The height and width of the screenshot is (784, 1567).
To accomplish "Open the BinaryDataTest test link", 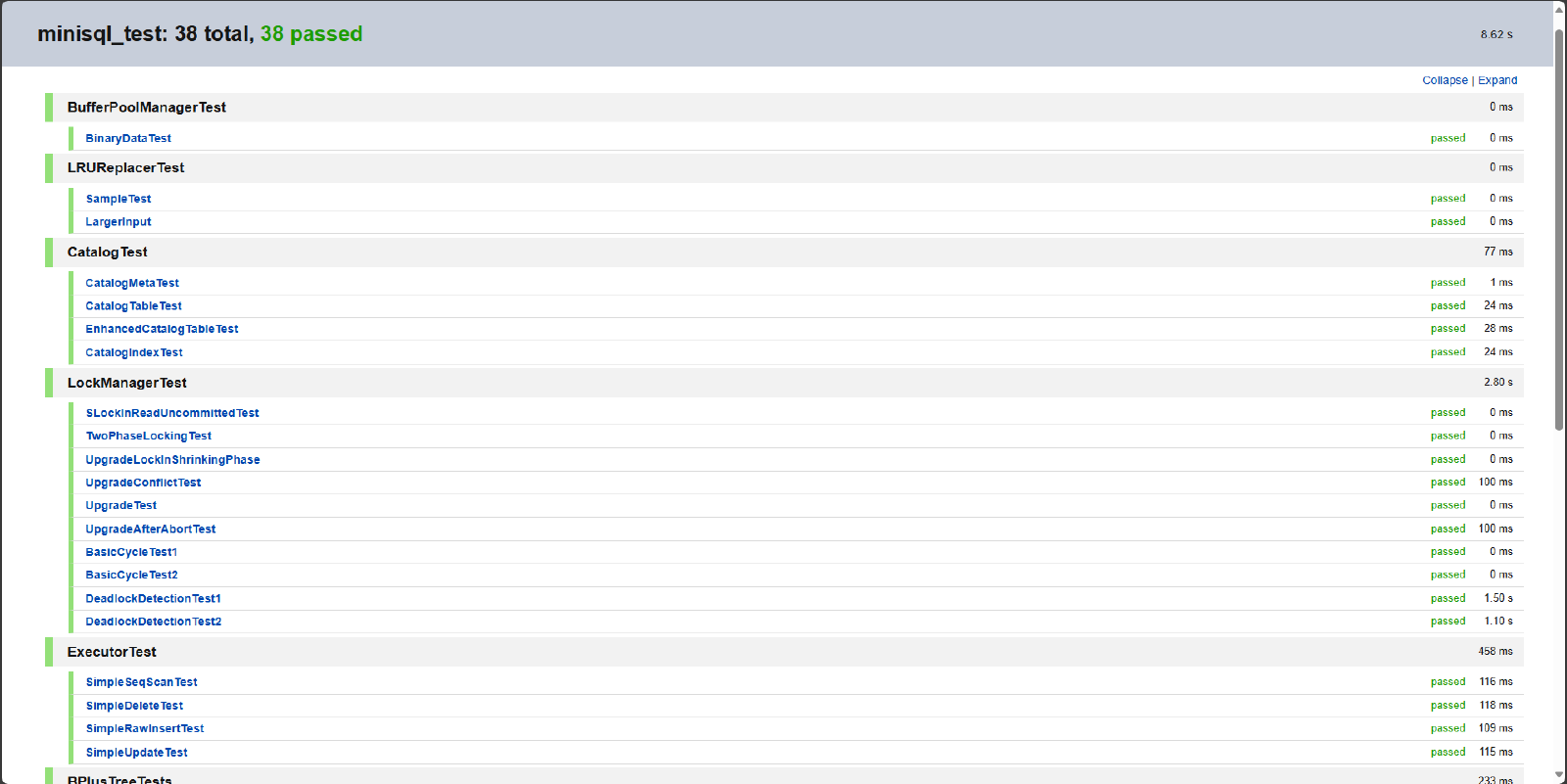I will [x=128, y=138].
